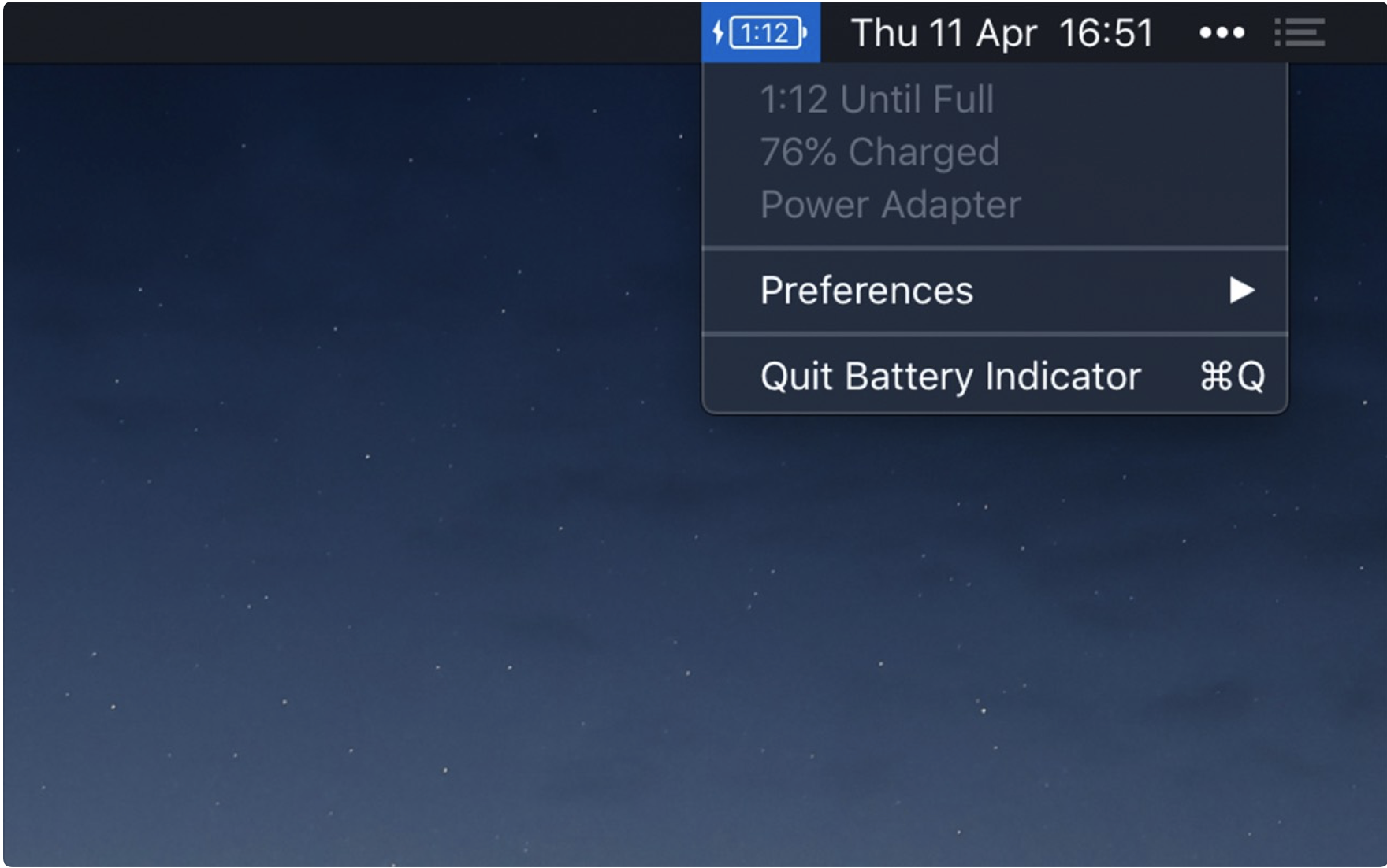Click the battery tip of icon
The width and height of the screenshot is (1387, 868).
tap(805, 33)
